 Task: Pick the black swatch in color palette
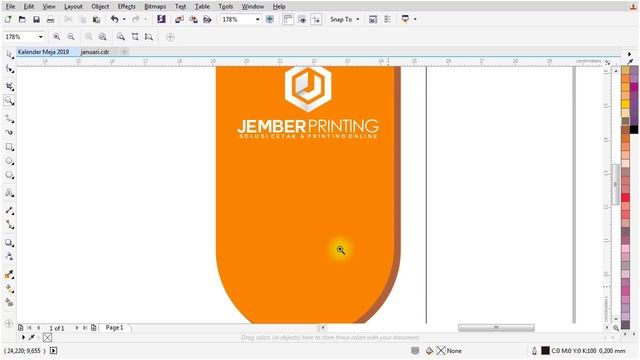633,129
